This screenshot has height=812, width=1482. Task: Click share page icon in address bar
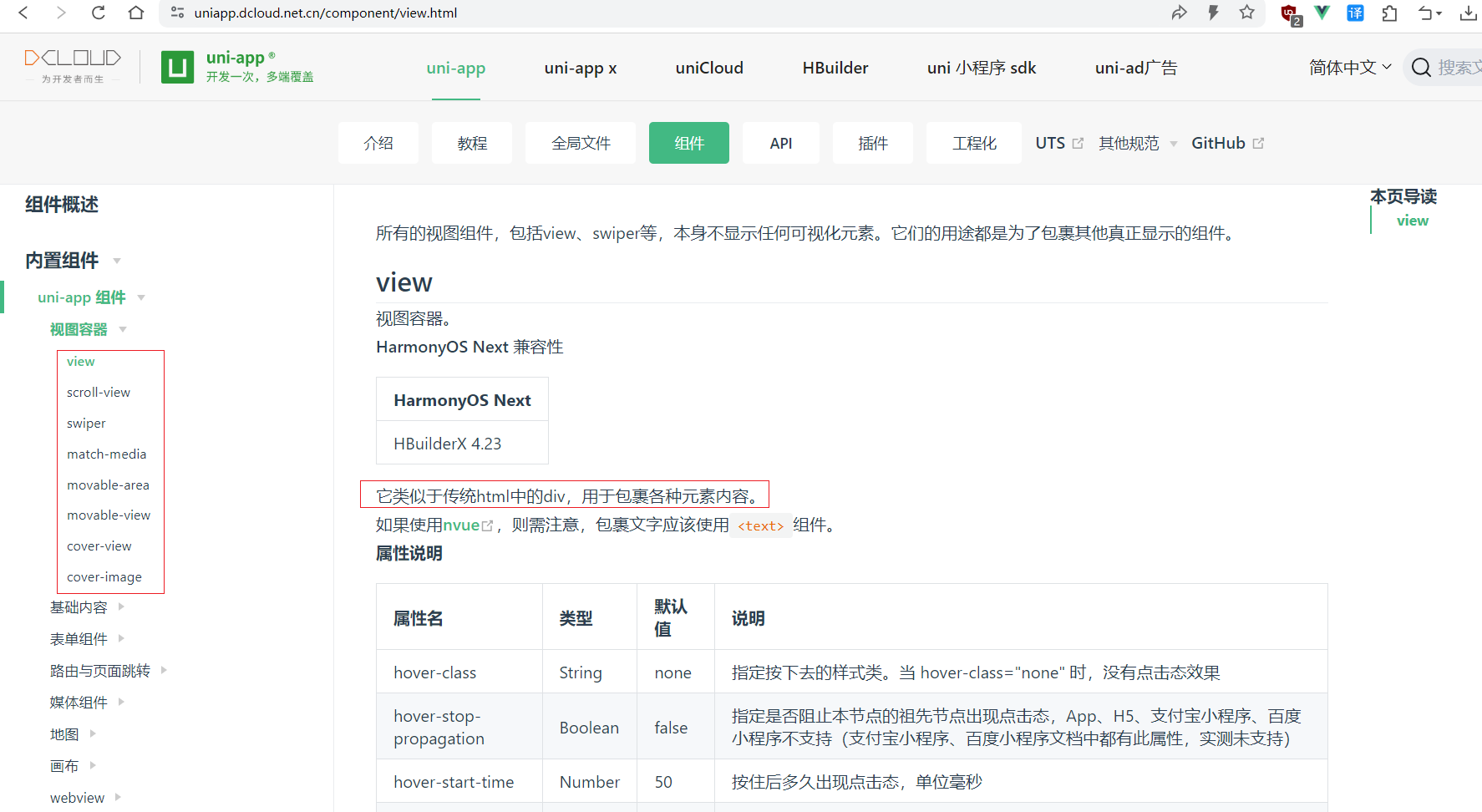point(1179,13)
